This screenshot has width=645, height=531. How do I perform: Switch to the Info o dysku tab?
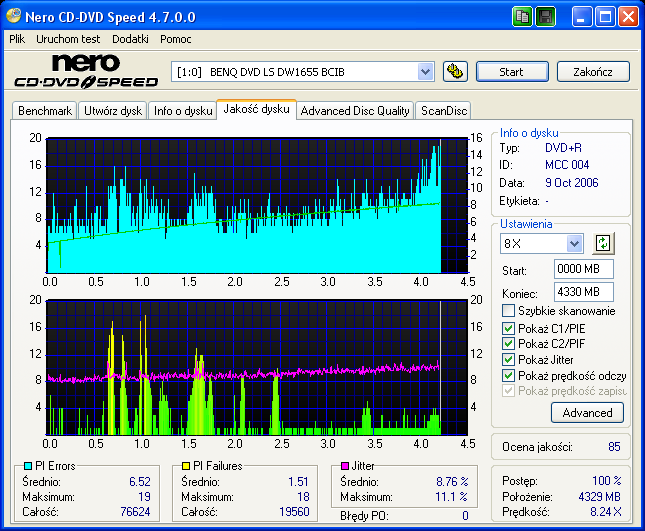(183, 111)
